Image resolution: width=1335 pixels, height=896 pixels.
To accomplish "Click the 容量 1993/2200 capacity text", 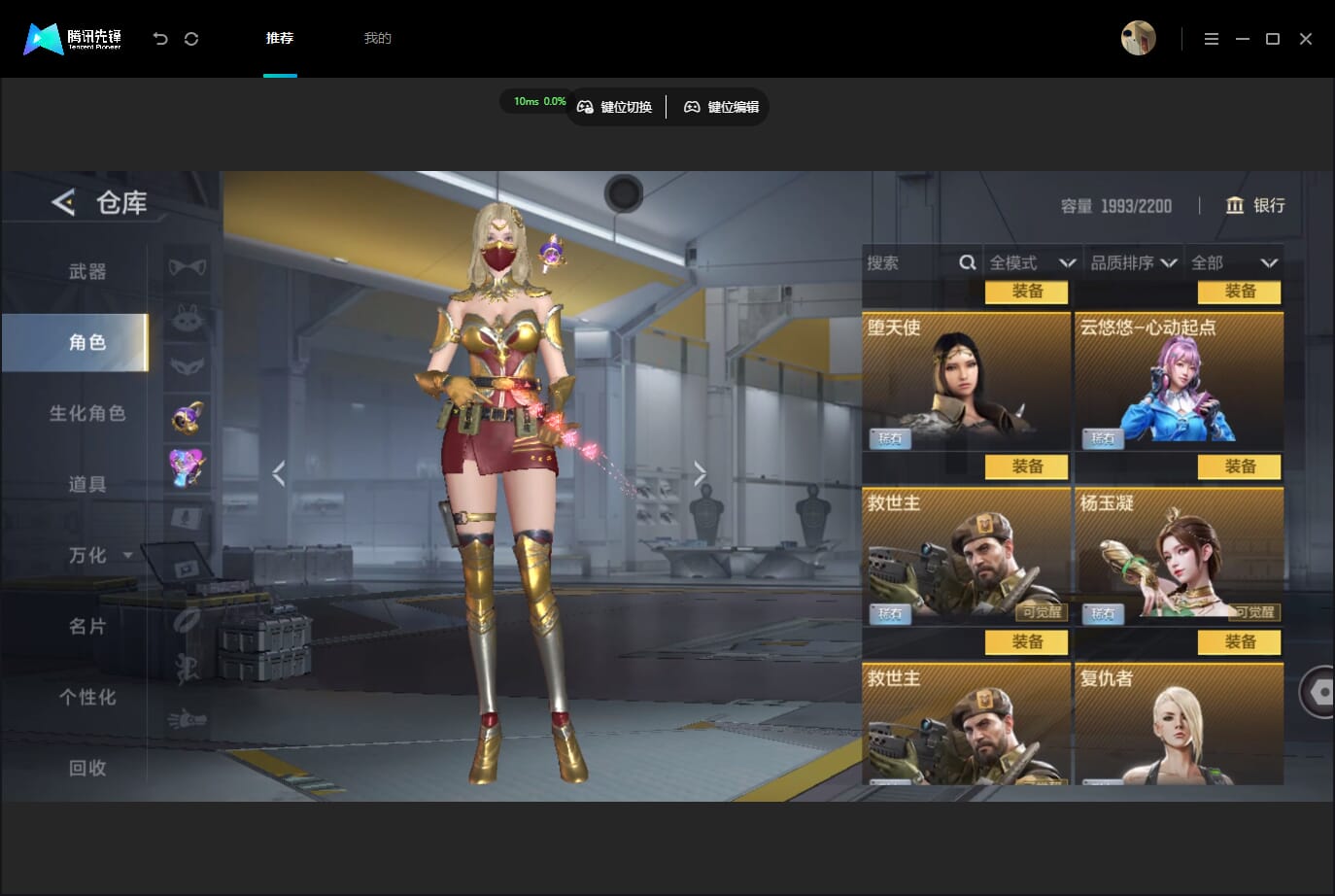I will pyautogui.click(x=1115, y=206).
